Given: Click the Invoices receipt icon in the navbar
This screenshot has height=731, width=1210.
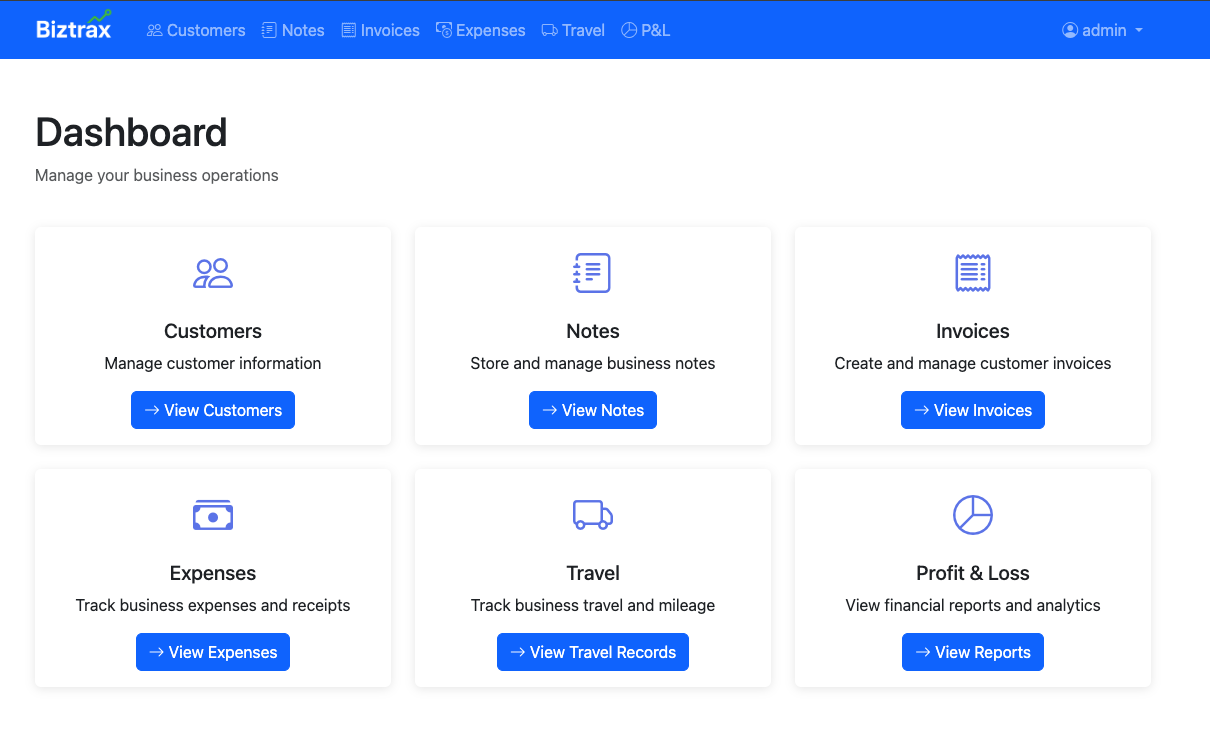Looking at the screenshot, I should click(x=346, y=30).
